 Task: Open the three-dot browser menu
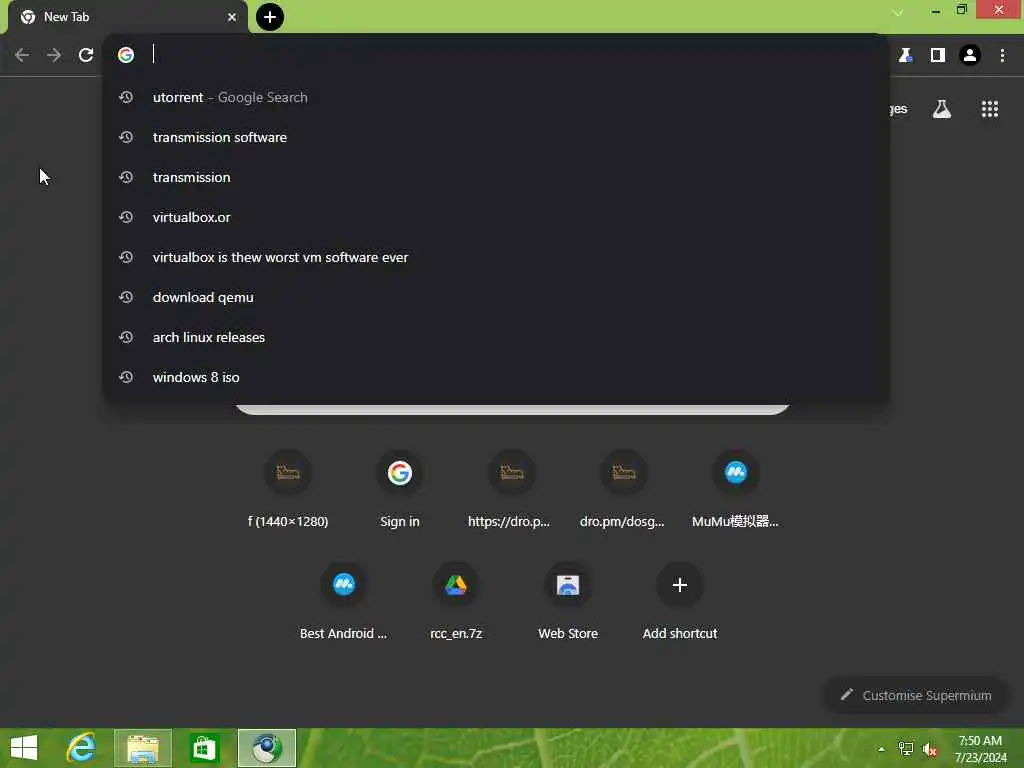coord(1002,56)
